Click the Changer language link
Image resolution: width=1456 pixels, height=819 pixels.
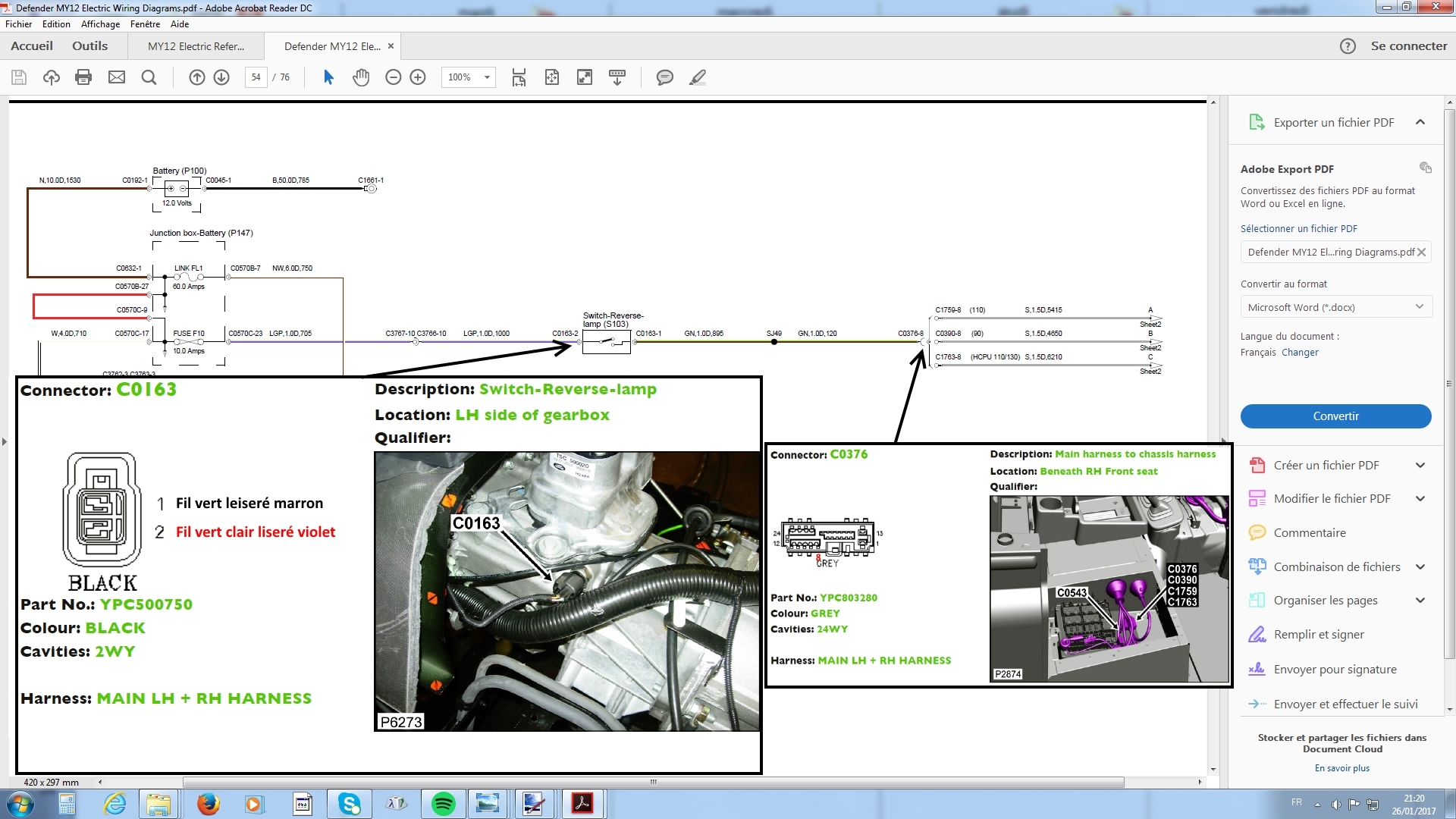tap(1300, 353)
